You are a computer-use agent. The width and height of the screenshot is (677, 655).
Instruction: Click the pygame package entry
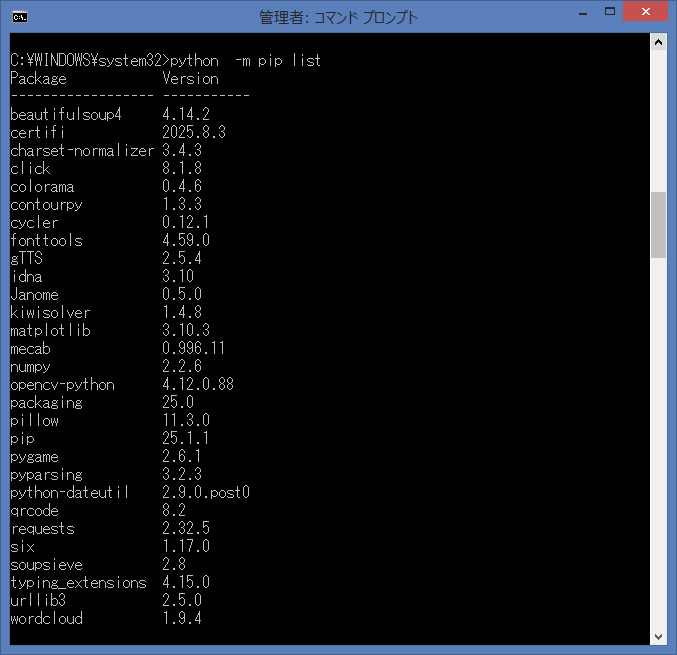tap(36, 457)
